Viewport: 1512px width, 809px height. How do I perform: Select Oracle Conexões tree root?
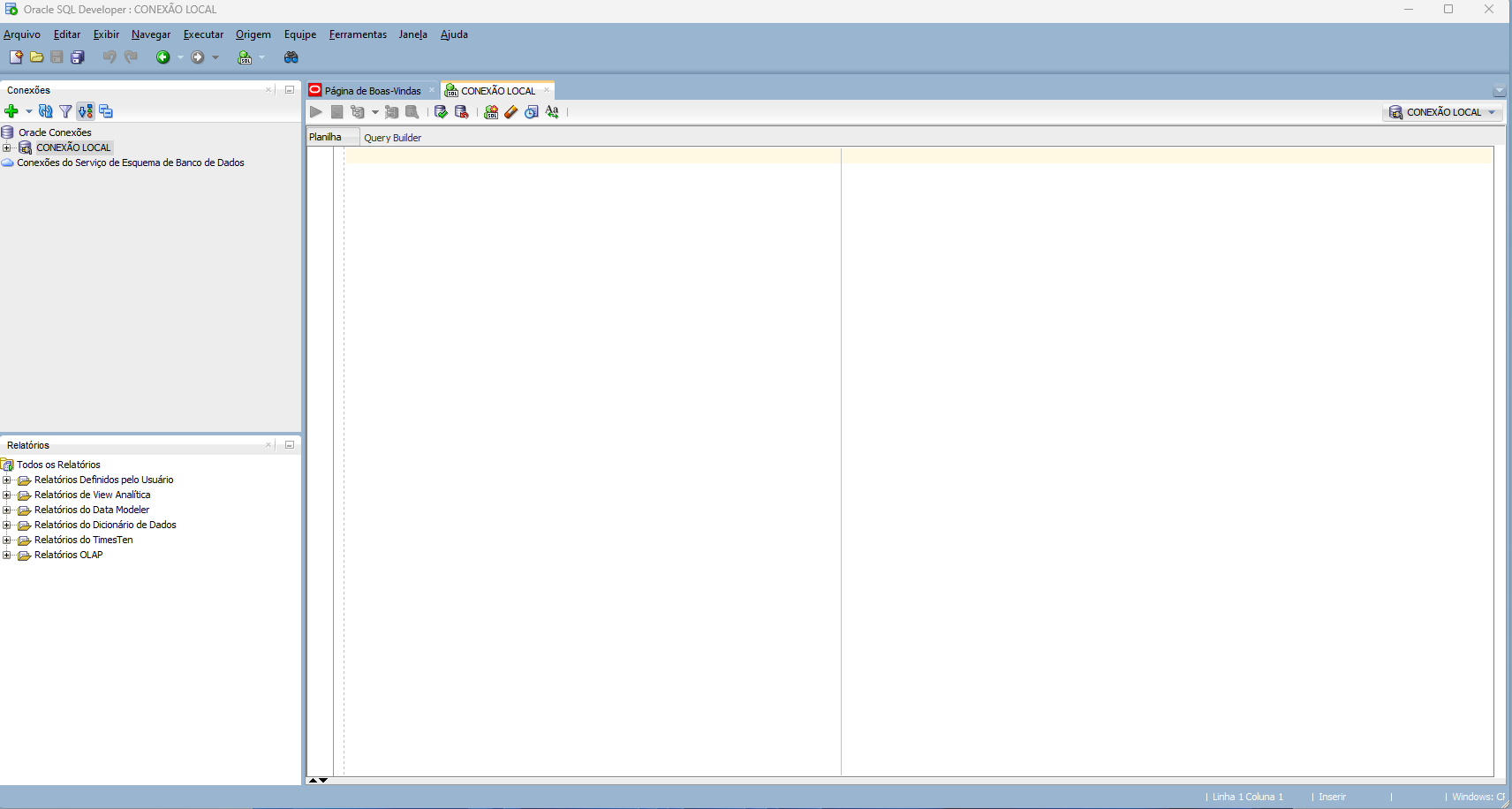coord(55,132)
